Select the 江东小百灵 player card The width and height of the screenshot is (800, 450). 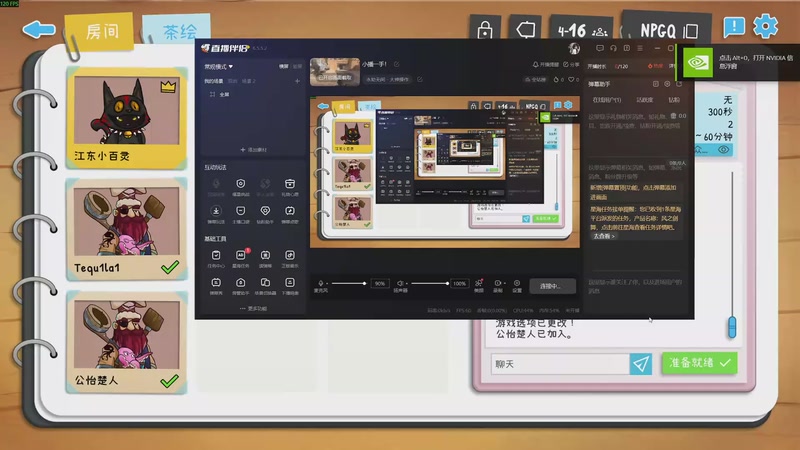127,118
